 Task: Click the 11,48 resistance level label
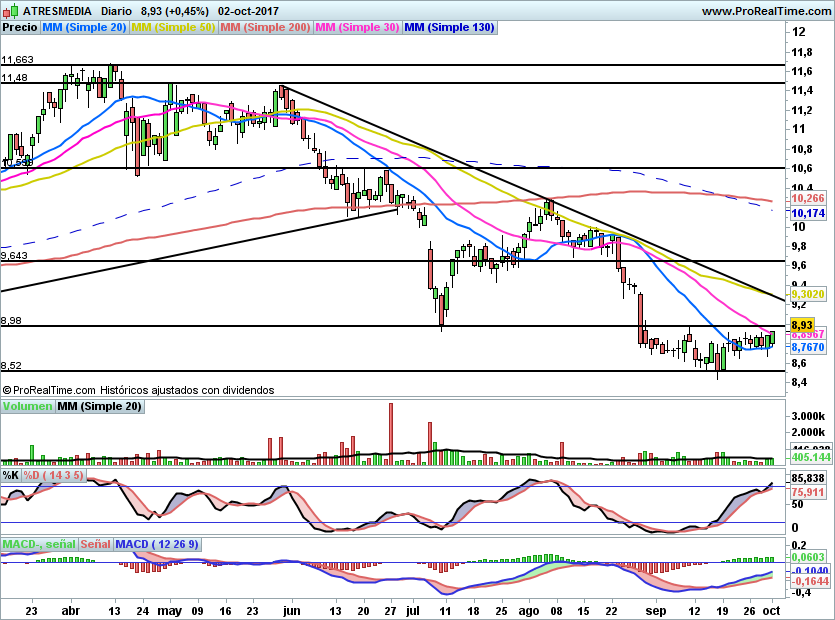click(x=14, y=78)
